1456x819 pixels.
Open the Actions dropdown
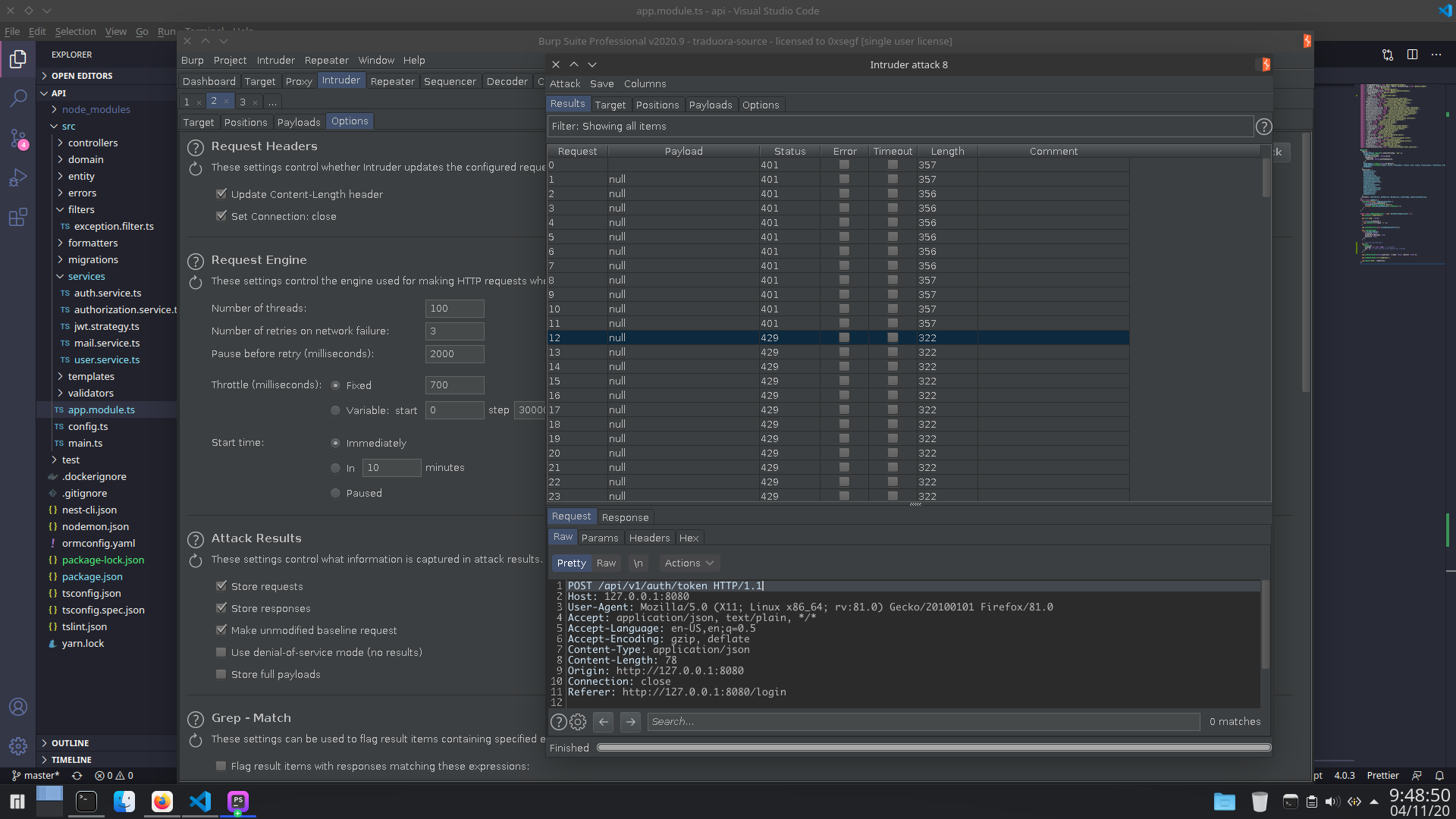(x=689, y=563)
